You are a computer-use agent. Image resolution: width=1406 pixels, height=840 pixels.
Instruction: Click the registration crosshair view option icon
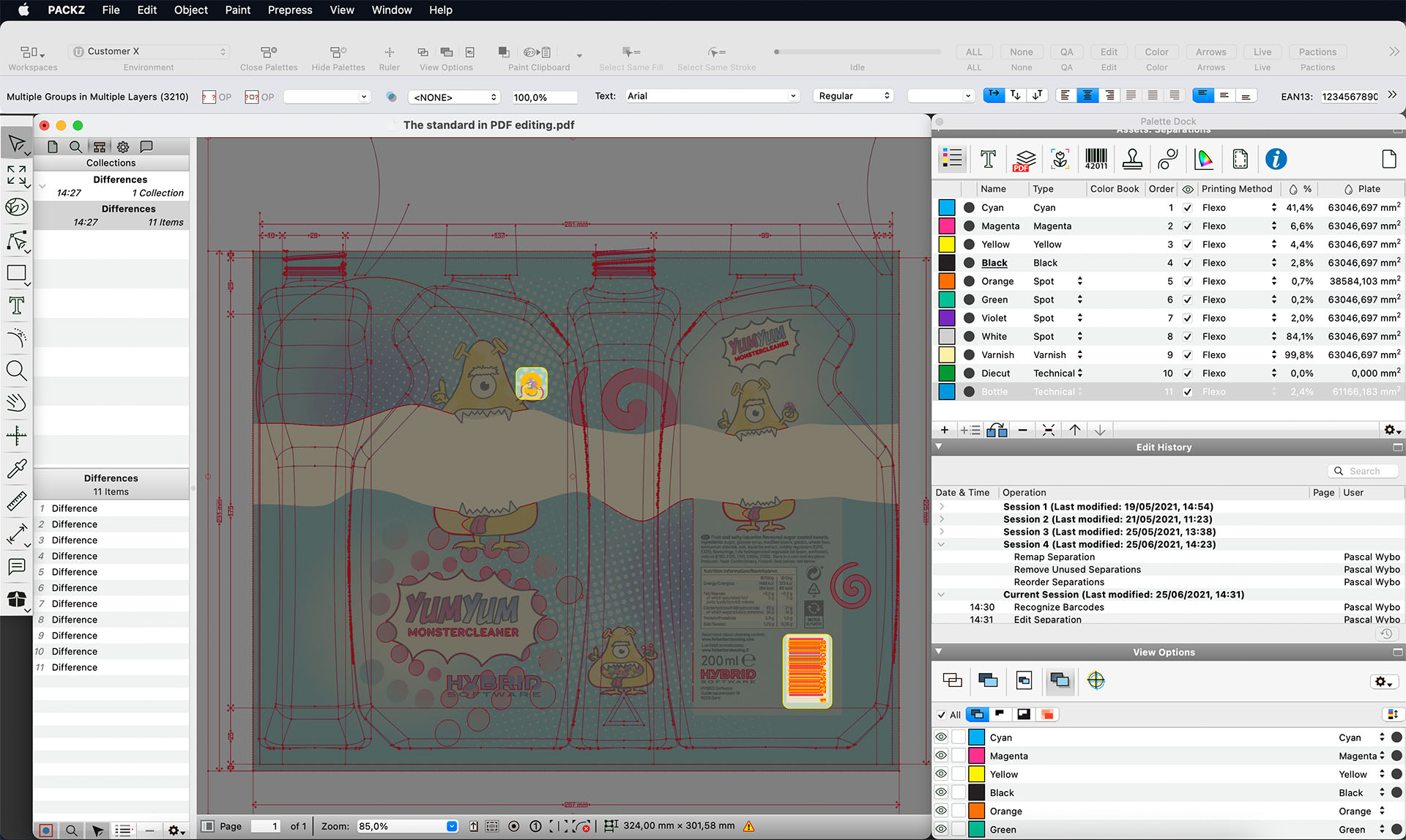1096,680
